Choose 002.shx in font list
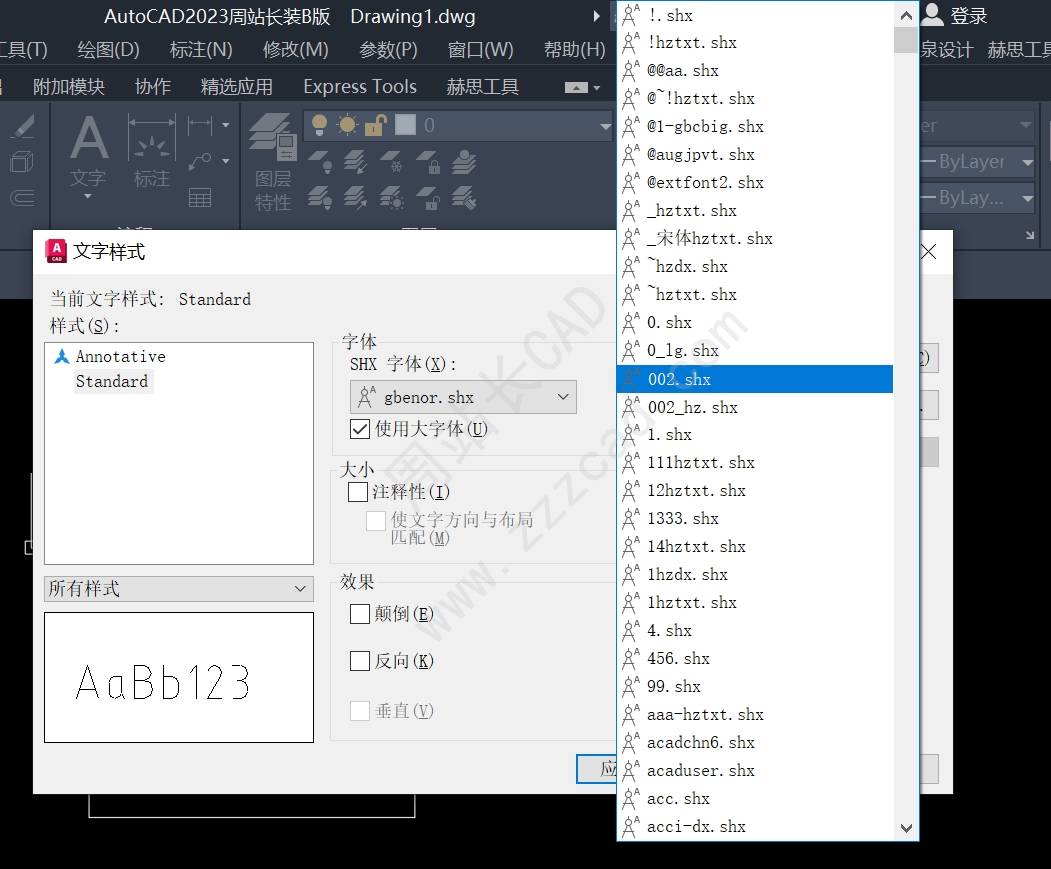The image size is (1051, 869). coord(755,379)
